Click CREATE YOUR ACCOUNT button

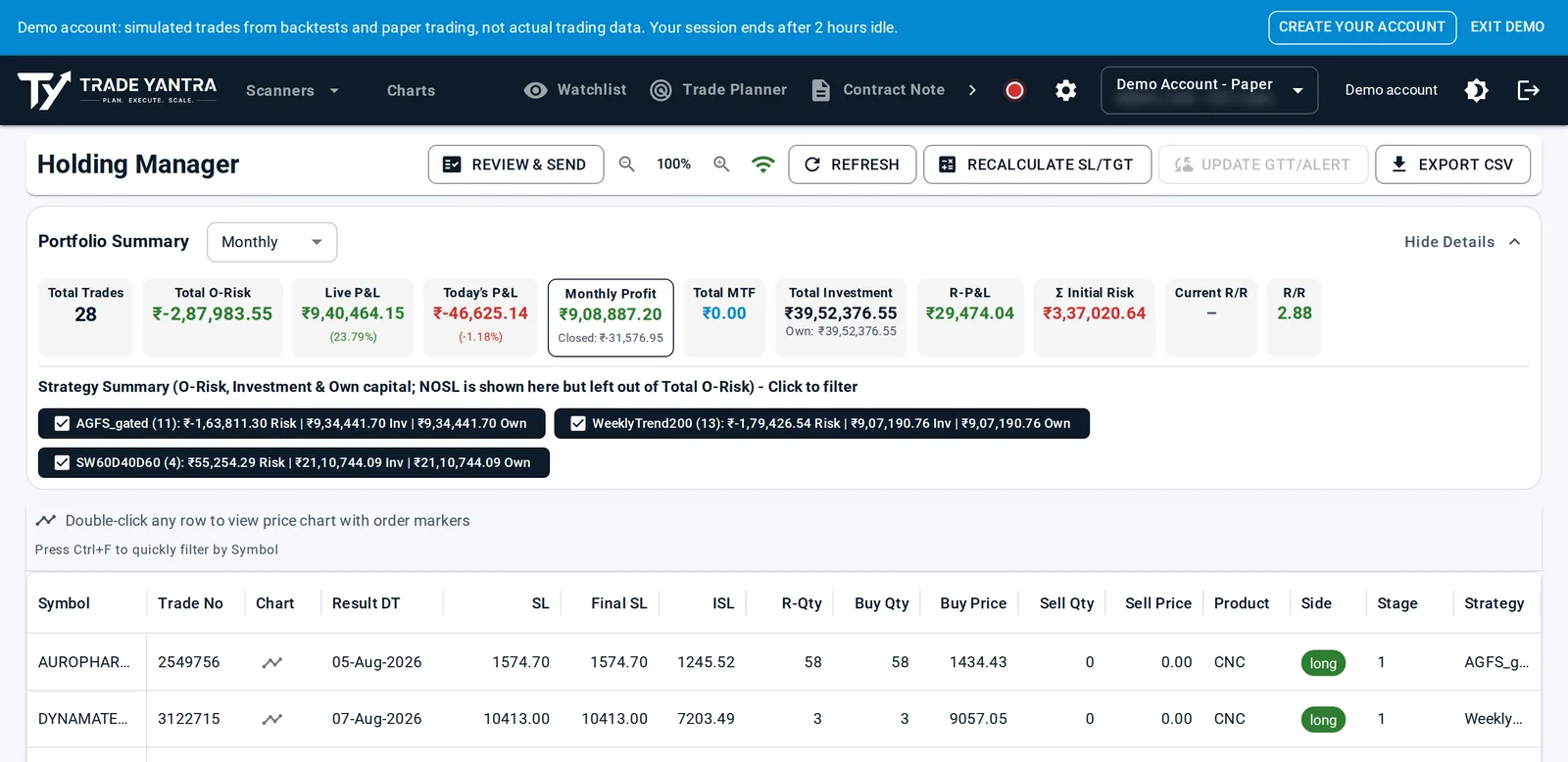[1362, 27]
